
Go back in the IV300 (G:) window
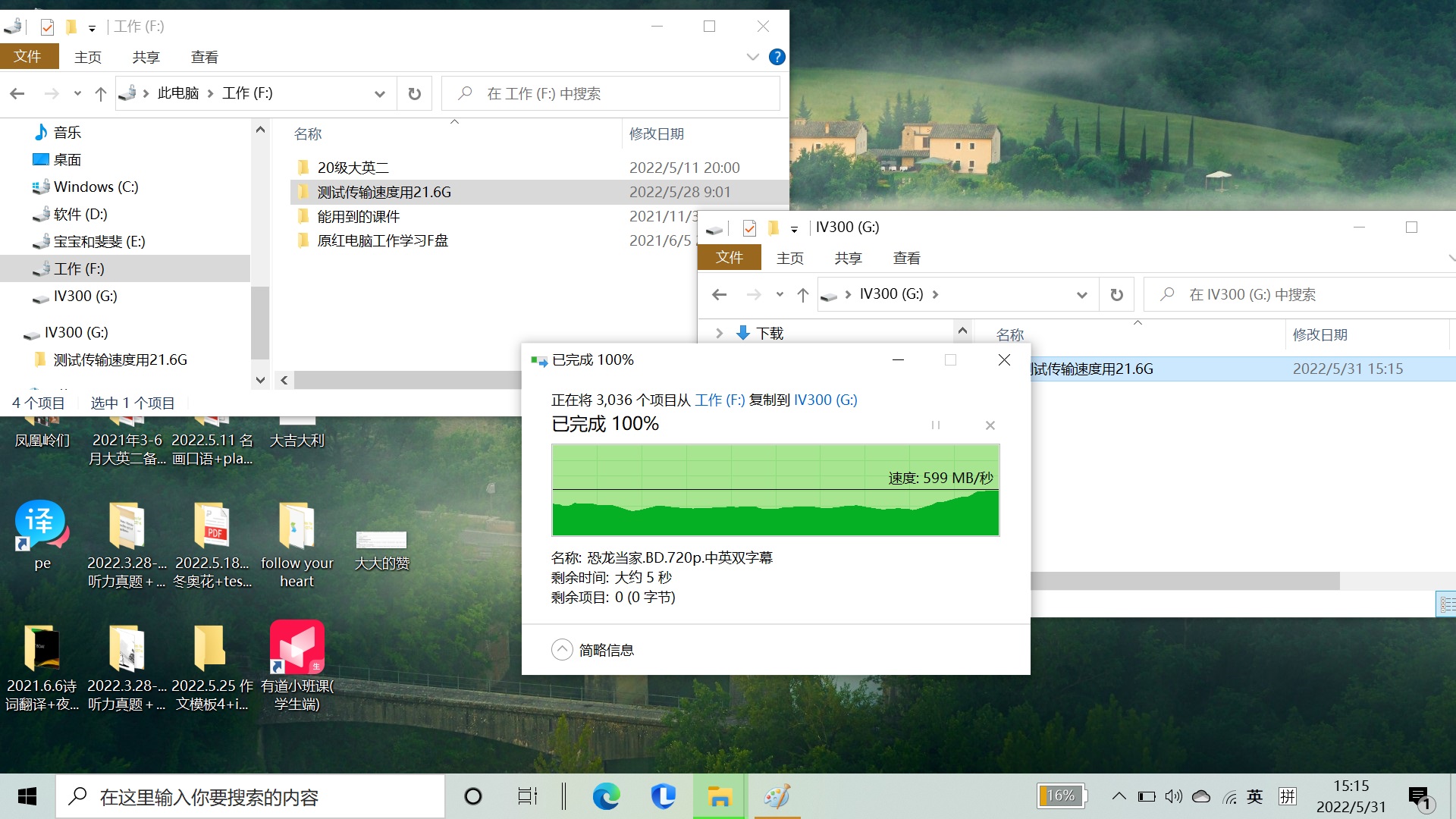coord(720,294)
